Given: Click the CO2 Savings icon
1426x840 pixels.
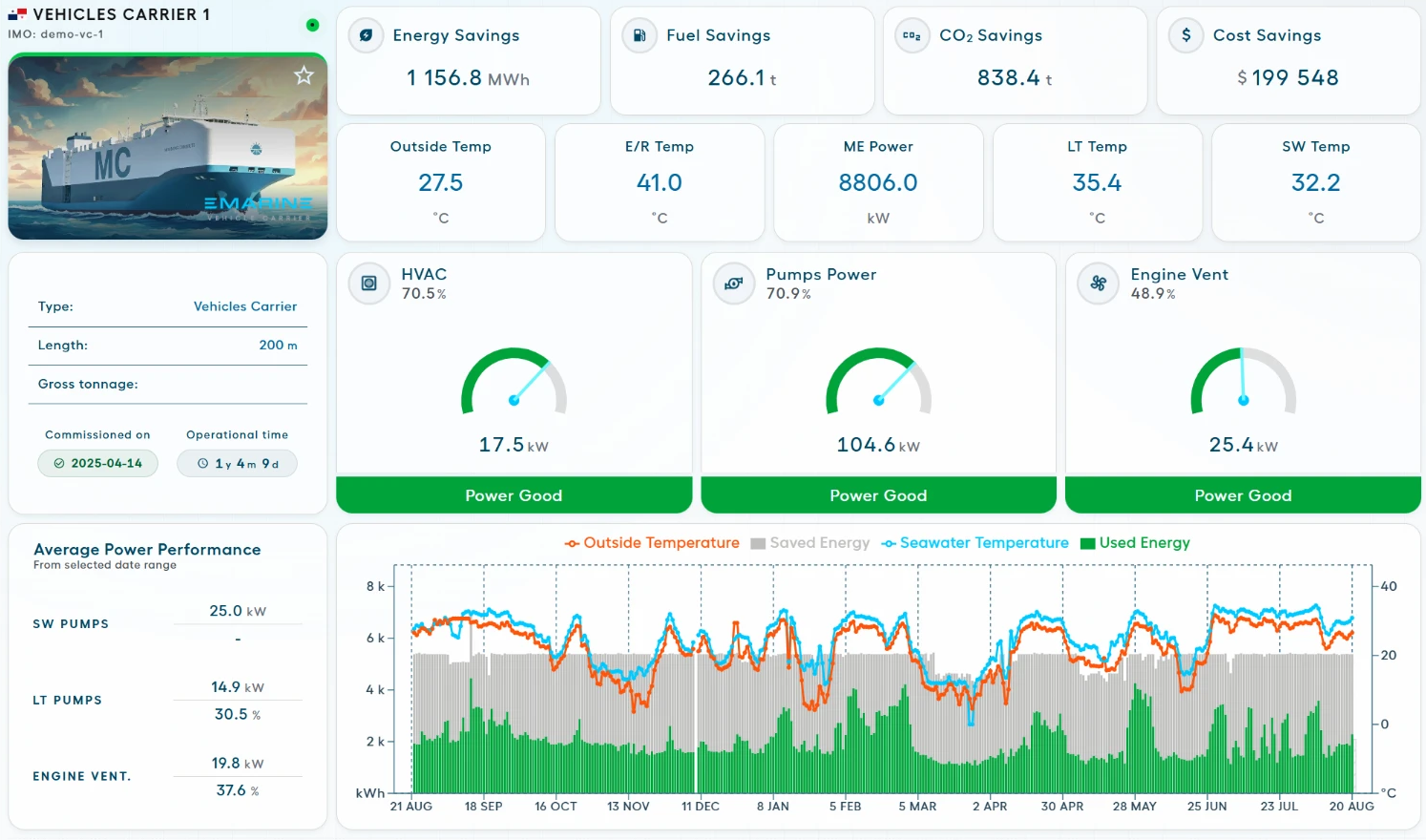Looking at the screenshot, I should [x=912, y=35].
